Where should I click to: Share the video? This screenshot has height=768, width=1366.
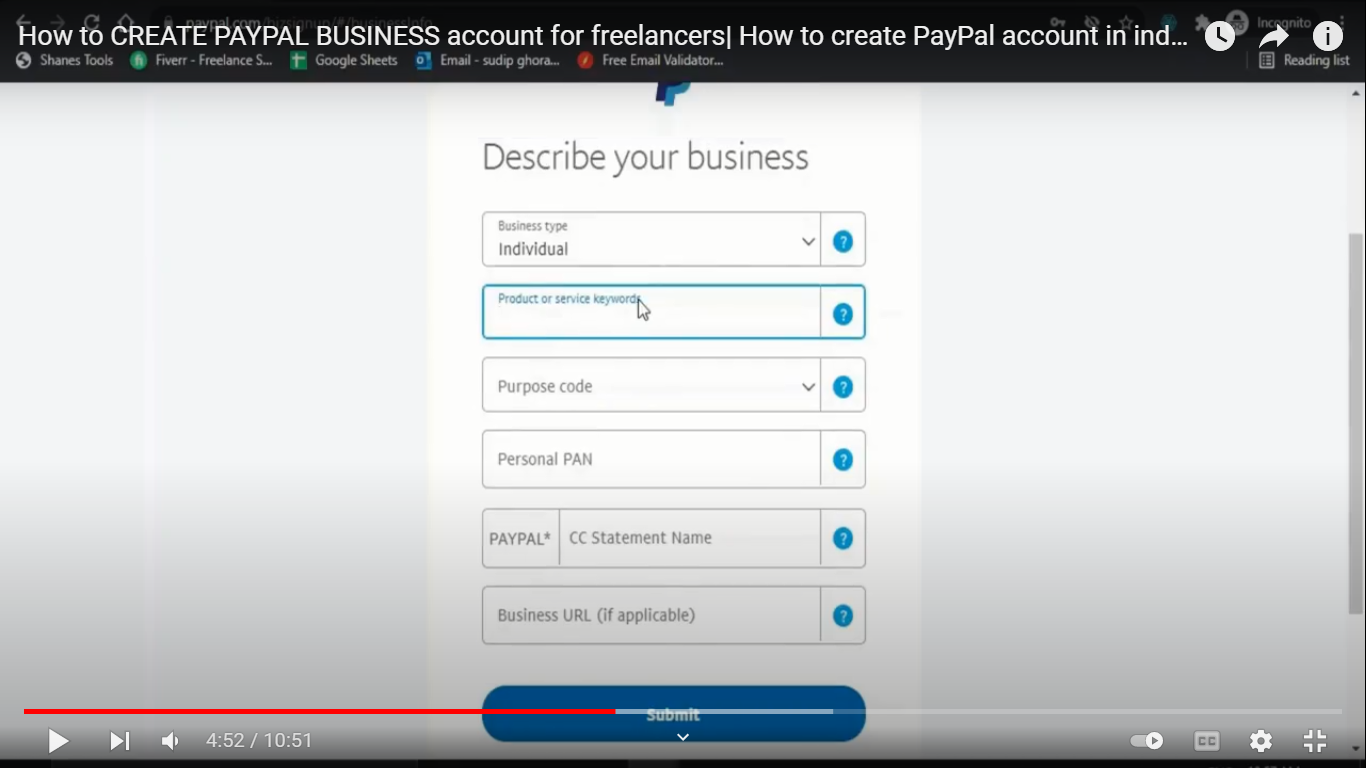click(x=1273, y=36)
